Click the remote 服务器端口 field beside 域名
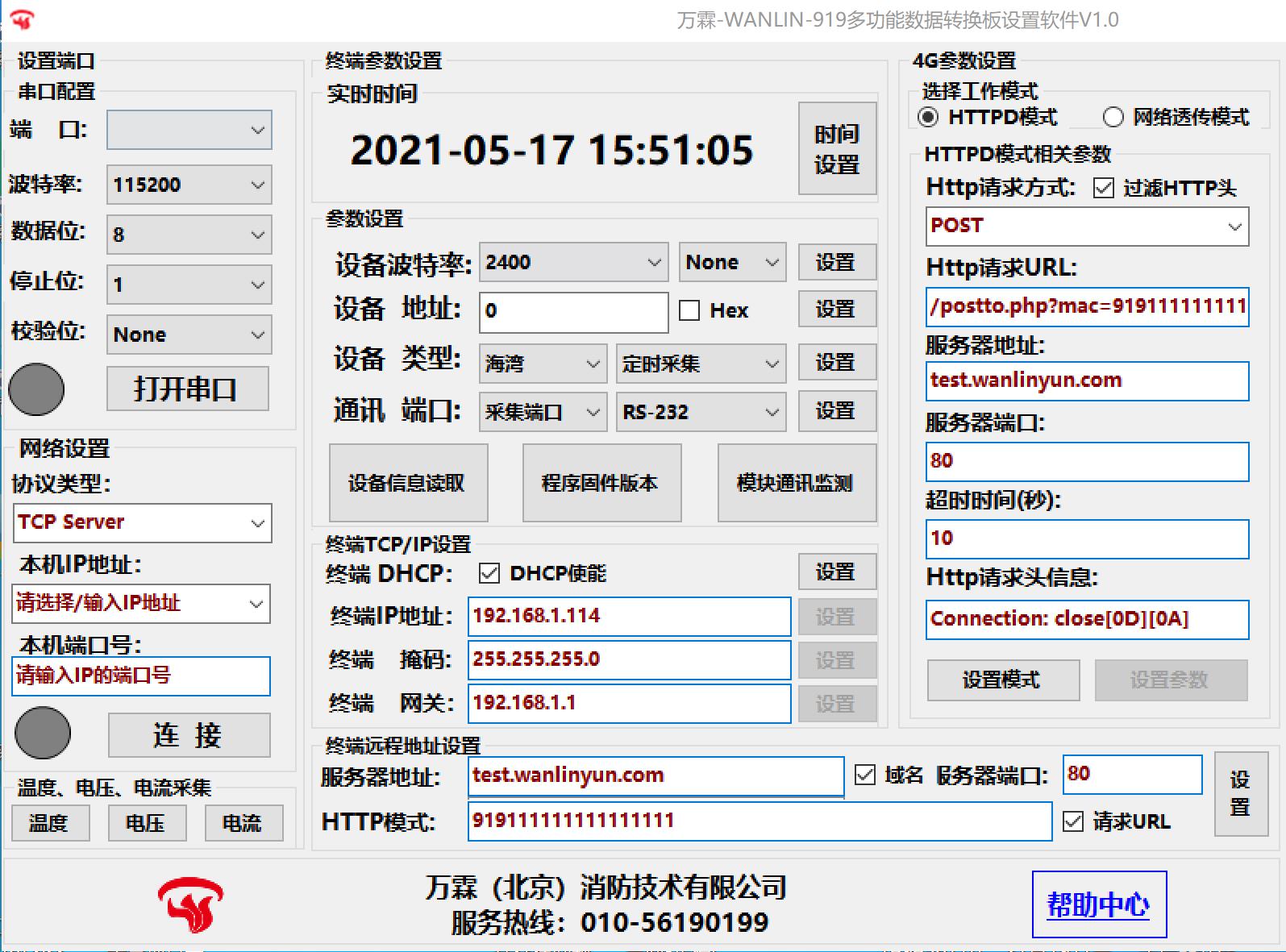 [1133, 775]
